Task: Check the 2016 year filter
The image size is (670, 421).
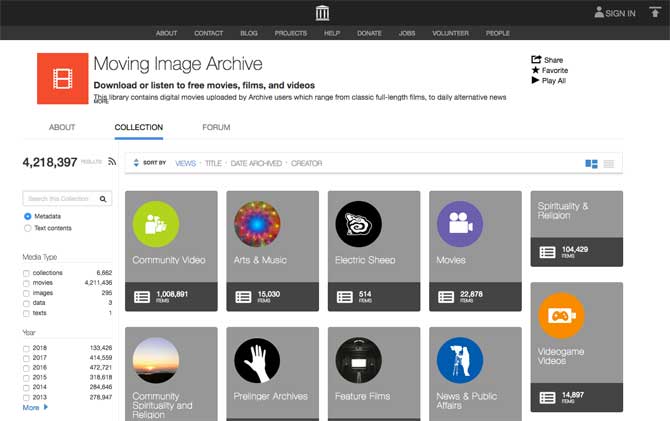Action: tap(26, 368)
